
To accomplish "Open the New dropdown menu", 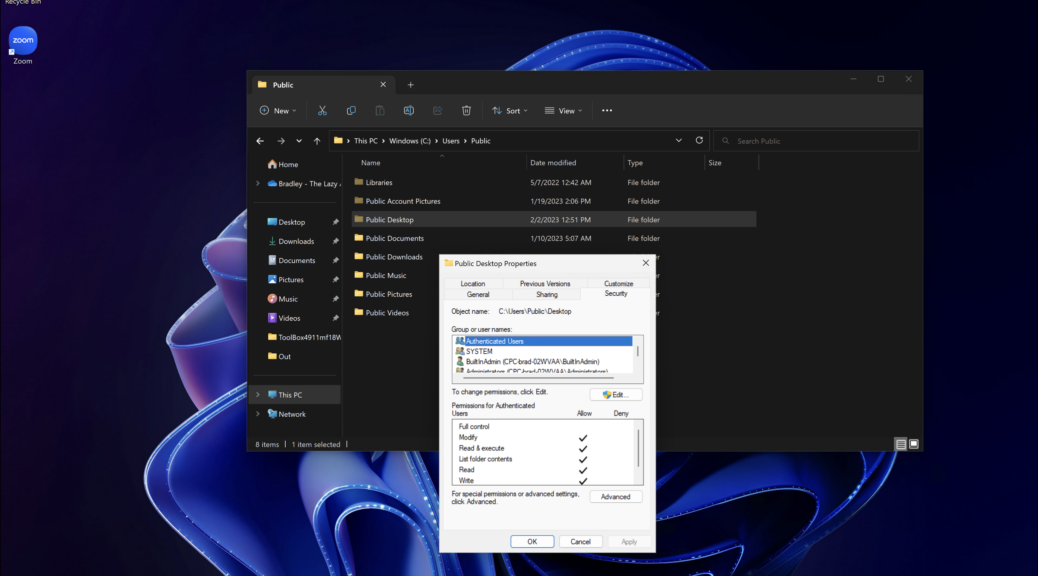I will (278, 111).
